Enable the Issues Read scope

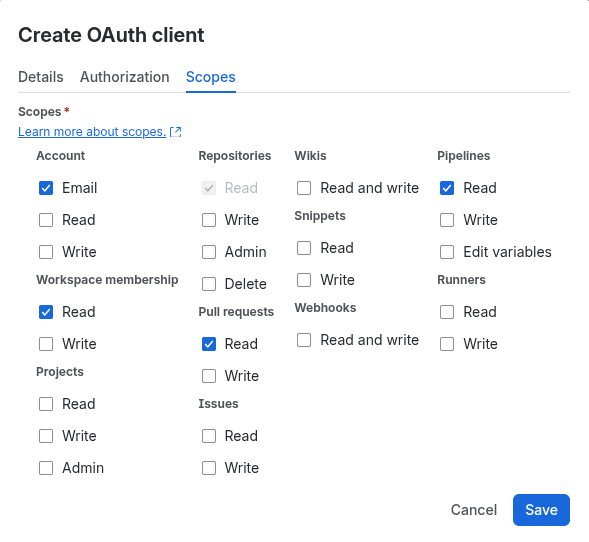pyautogui.click(x=209, y=436)
